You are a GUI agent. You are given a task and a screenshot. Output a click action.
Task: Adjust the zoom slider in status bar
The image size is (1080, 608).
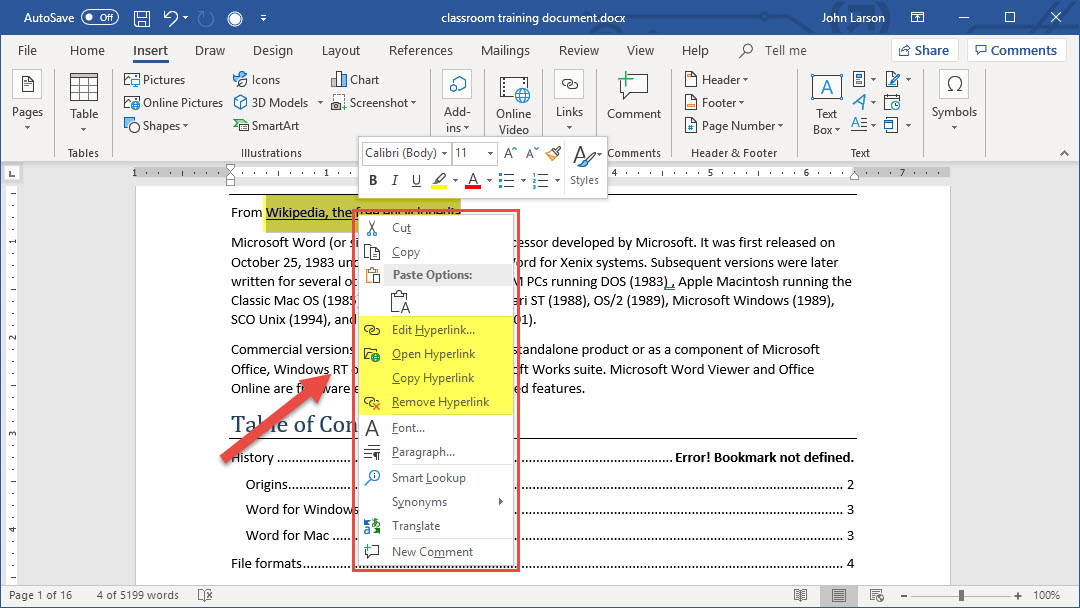click(960, 596)
